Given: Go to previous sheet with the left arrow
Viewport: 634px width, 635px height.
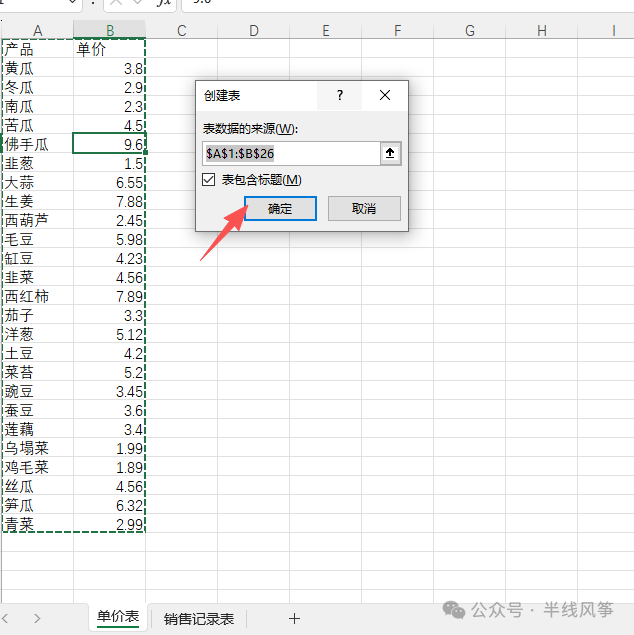Looking at the screenshot, I should click(x=5, y=618).
